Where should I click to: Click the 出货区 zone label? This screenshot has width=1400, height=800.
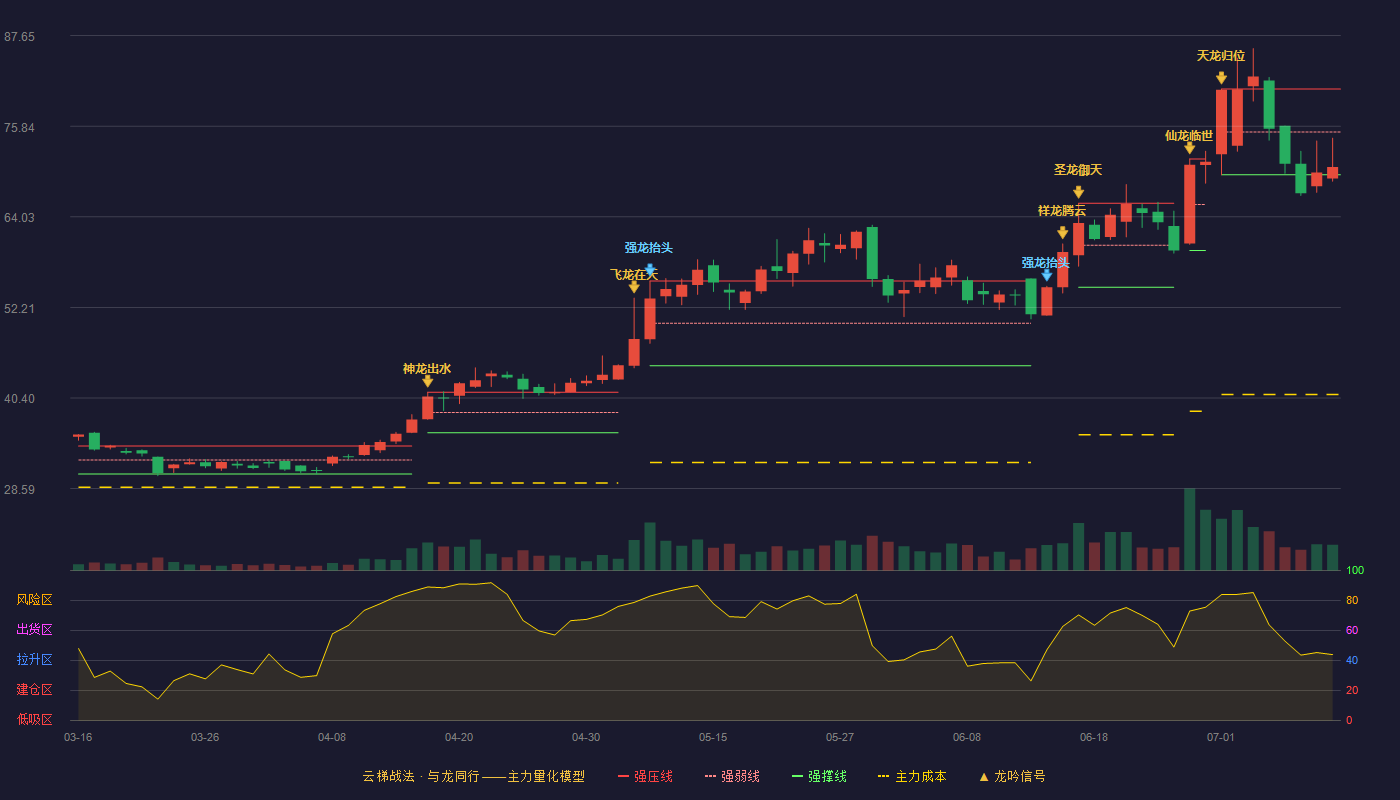pos(35,630)
